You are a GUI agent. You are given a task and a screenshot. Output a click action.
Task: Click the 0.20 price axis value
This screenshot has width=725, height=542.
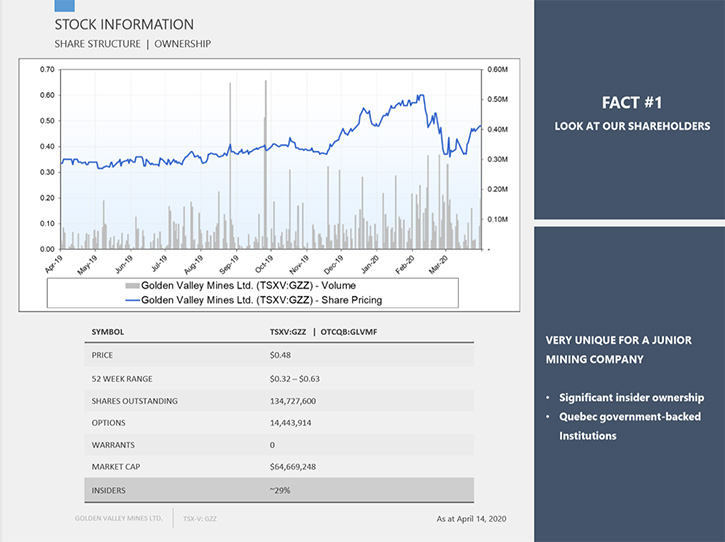47,198
